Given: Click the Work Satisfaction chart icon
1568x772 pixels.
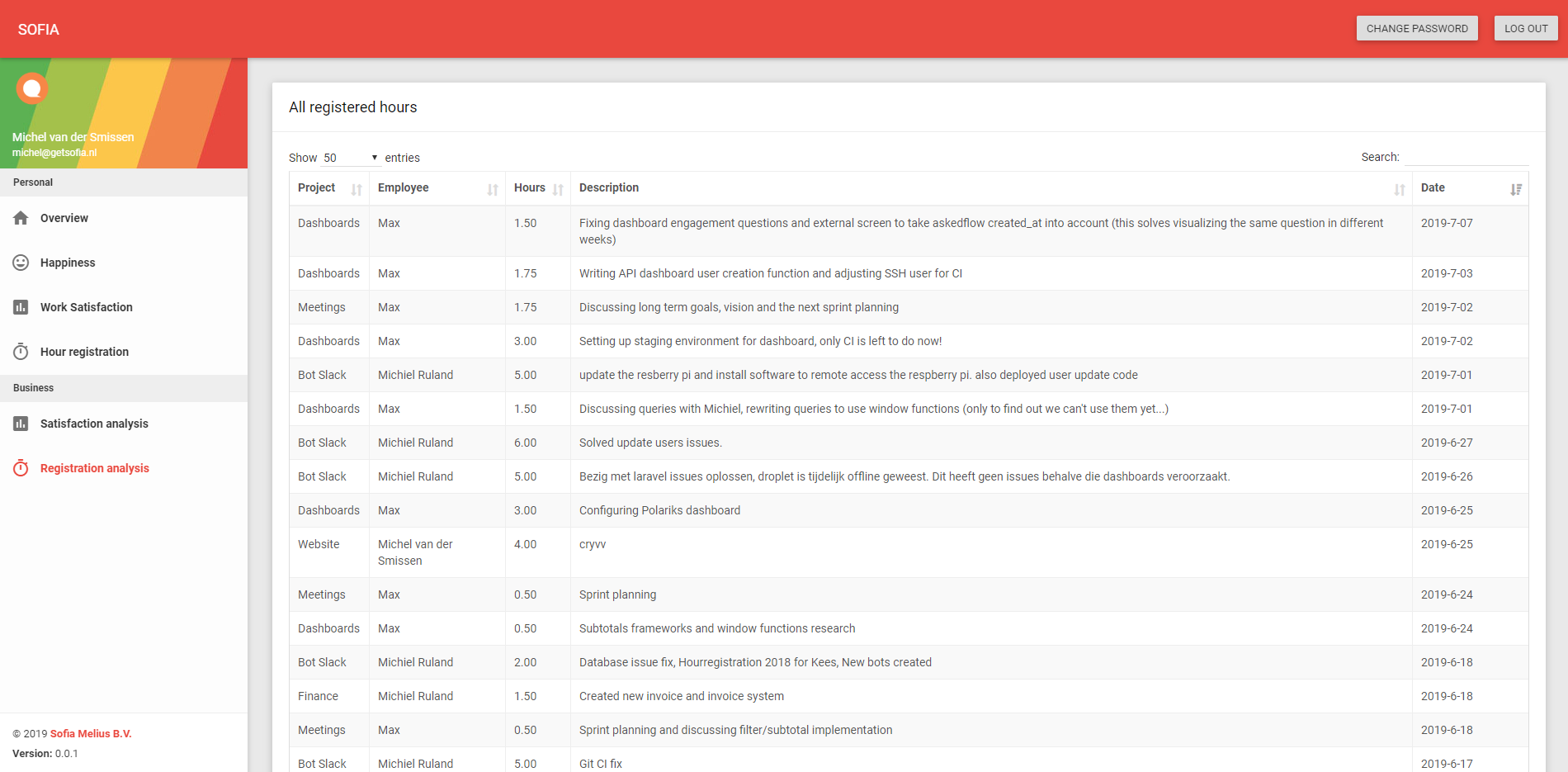Looking at the screenshot, I should point(21,307).
